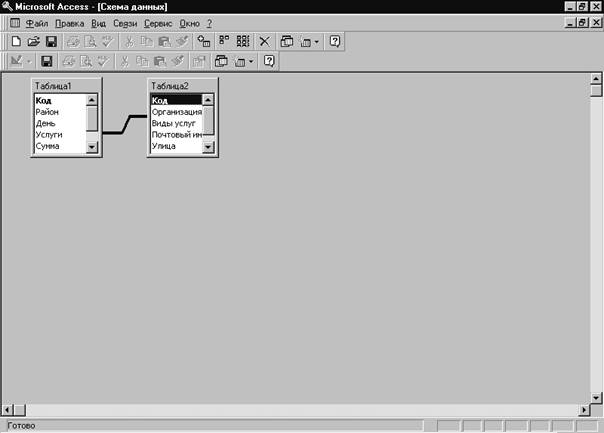Click scroll-down arrow in Таблица1 field list

tap(92, 147)
